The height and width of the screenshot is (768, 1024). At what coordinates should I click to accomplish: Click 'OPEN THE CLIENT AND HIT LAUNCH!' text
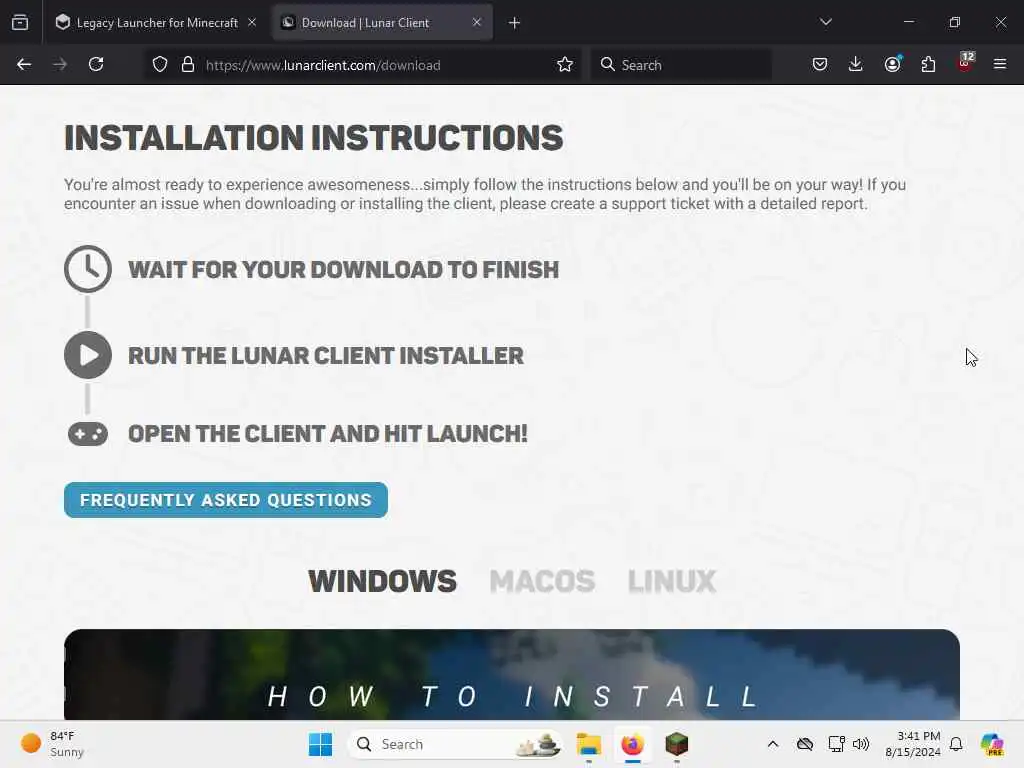328,434
